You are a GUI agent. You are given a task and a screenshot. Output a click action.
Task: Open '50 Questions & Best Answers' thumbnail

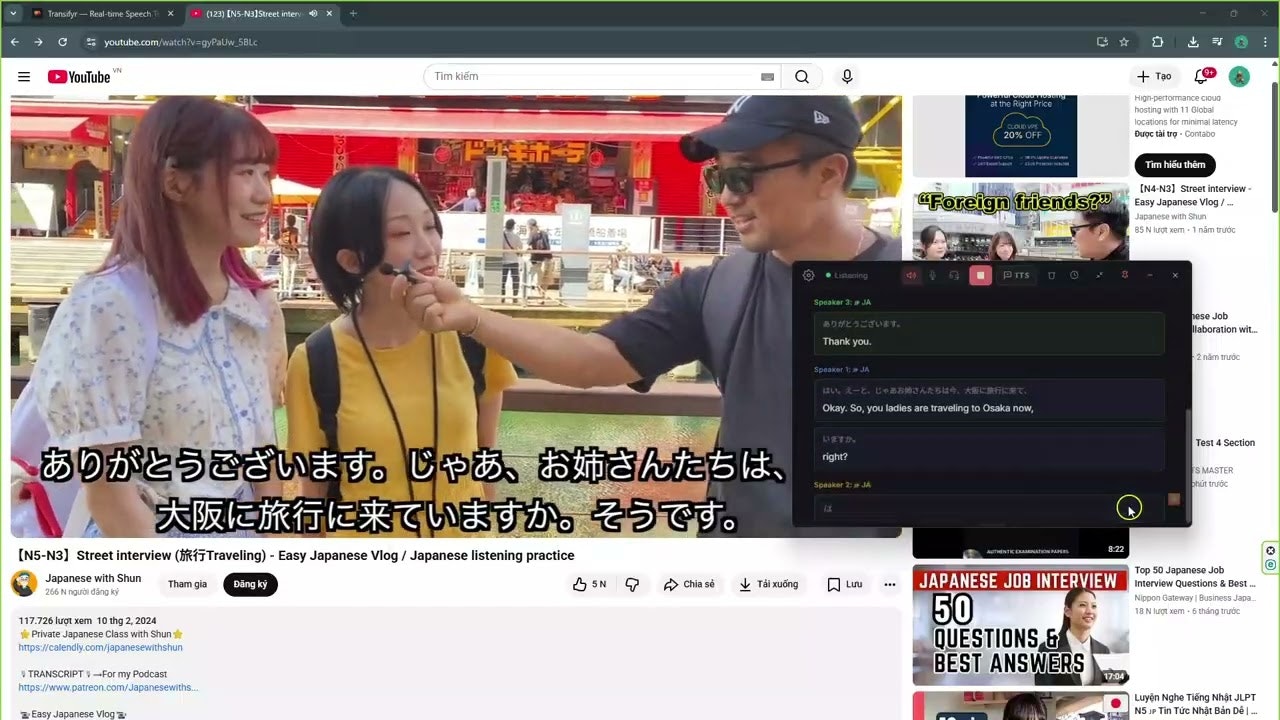[1021, 625]
